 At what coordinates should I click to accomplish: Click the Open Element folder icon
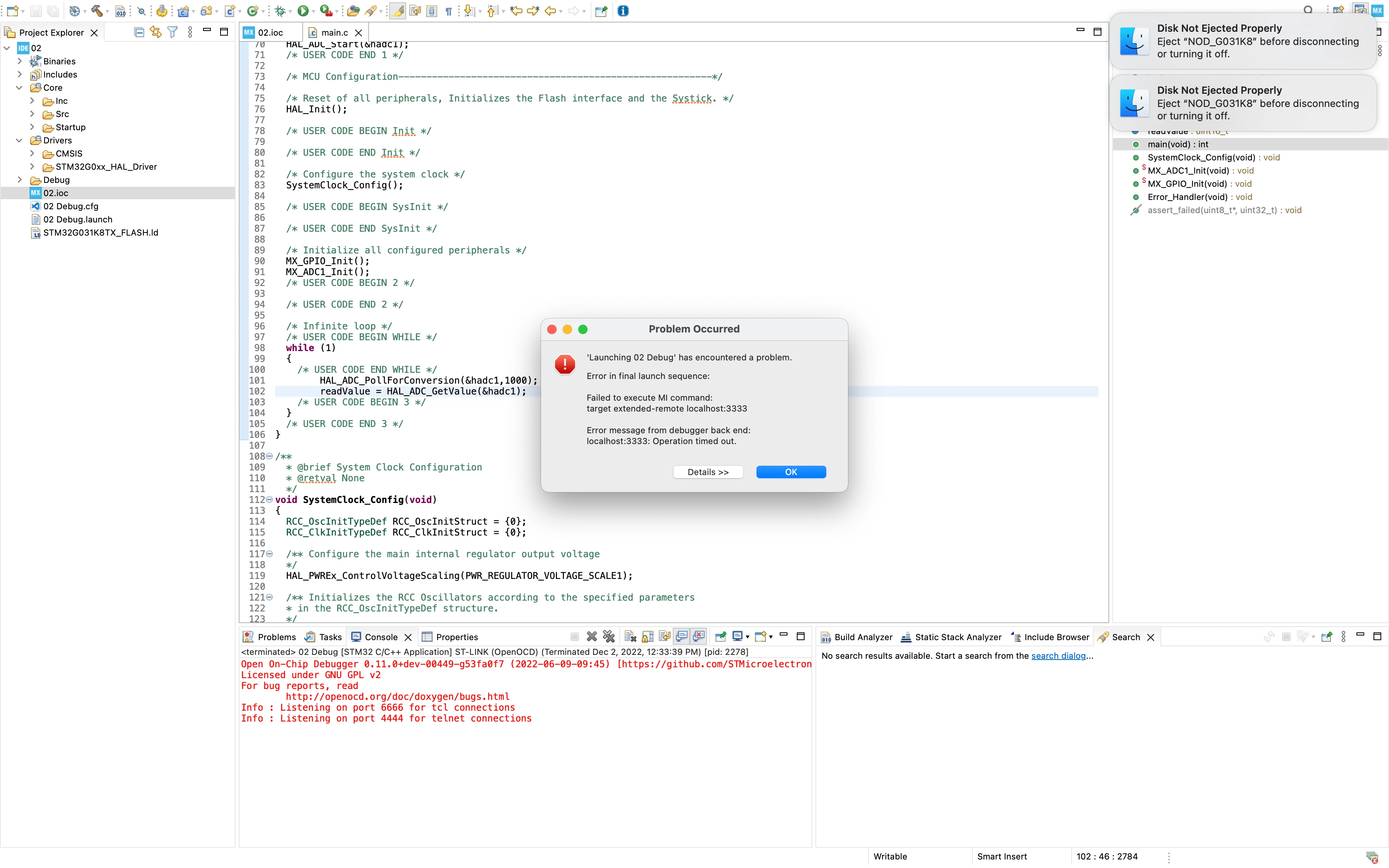point(353,10)
